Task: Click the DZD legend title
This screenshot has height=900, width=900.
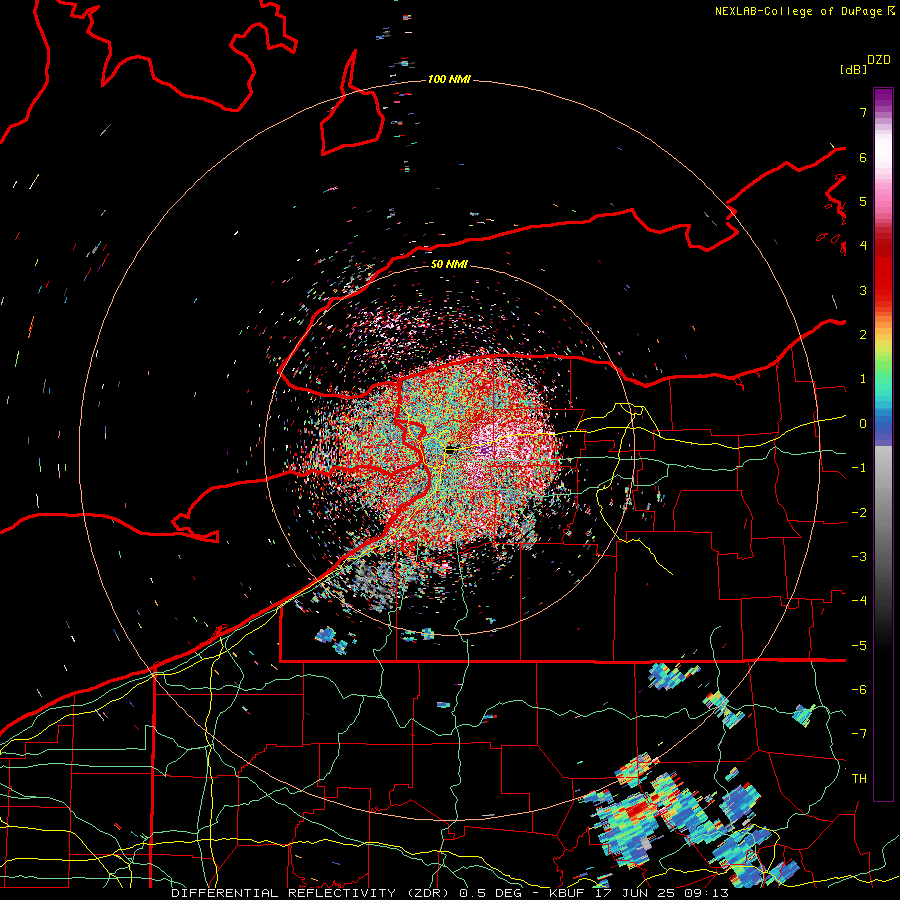Action: 879,60
